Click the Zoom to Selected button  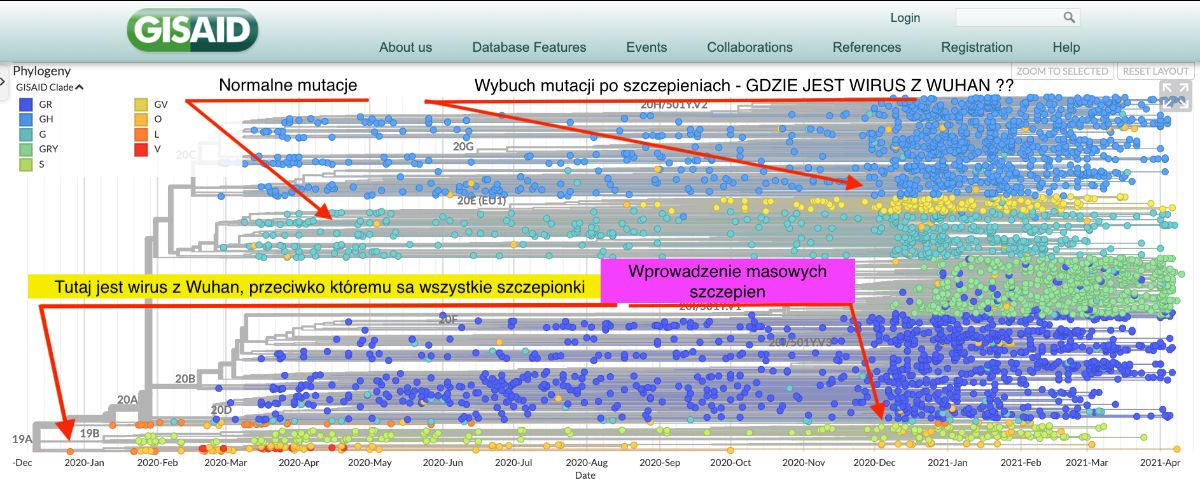coord(1062,71)
